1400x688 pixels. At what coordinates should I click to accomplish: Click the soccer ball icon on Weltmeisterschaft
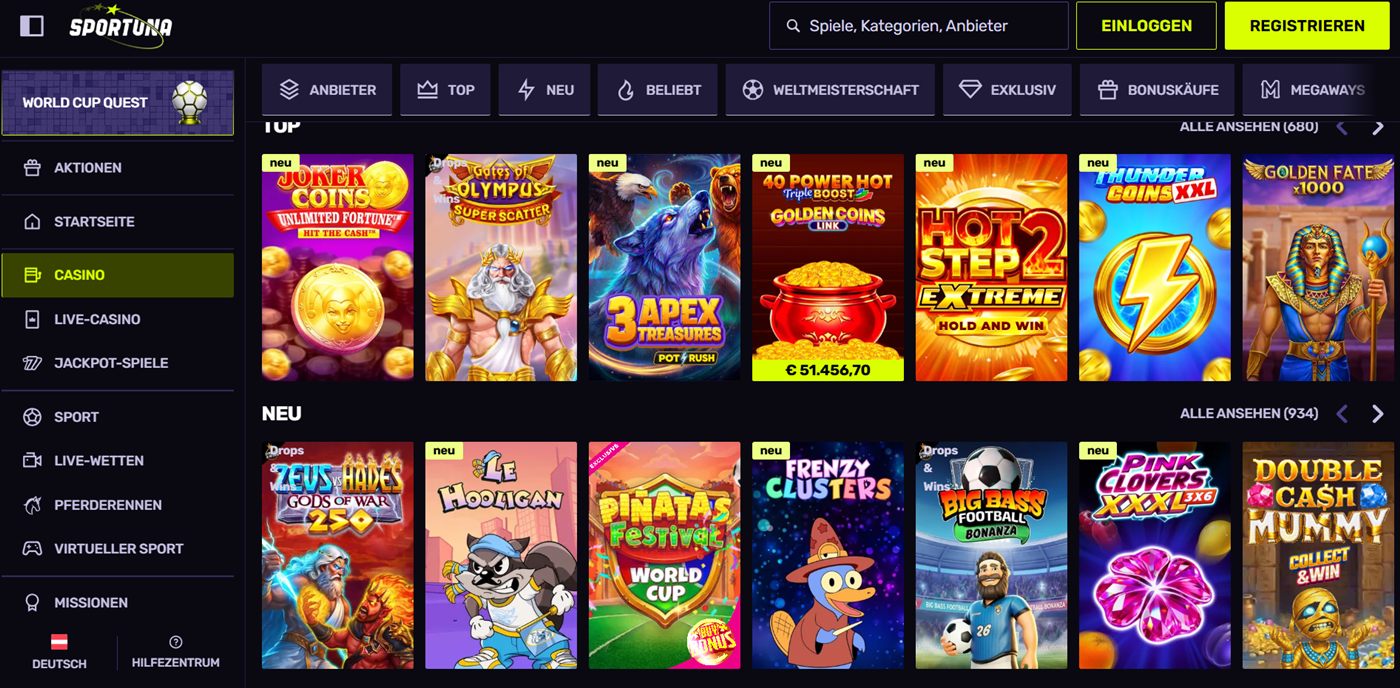pos(753,90)
